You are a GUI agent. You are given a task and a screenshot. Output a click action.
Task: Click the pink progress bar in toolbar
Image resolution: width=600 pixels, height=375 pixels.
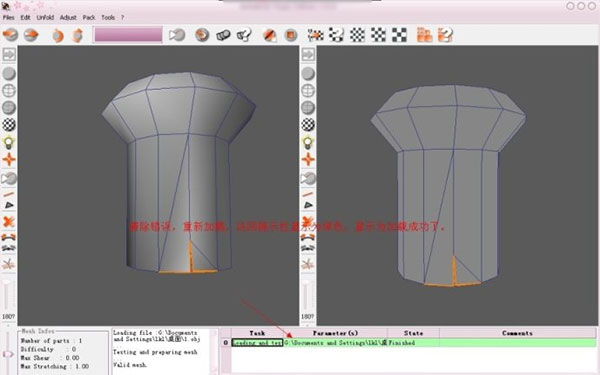(x=128, y=35)
